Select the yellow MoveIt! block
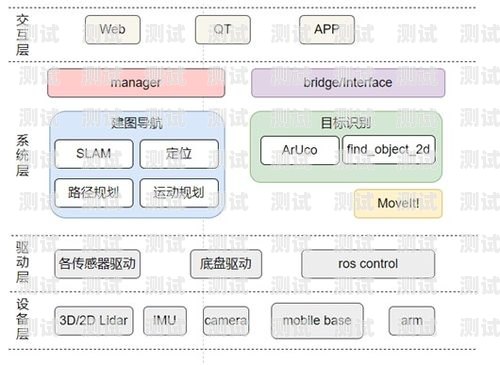 point(398,203)
